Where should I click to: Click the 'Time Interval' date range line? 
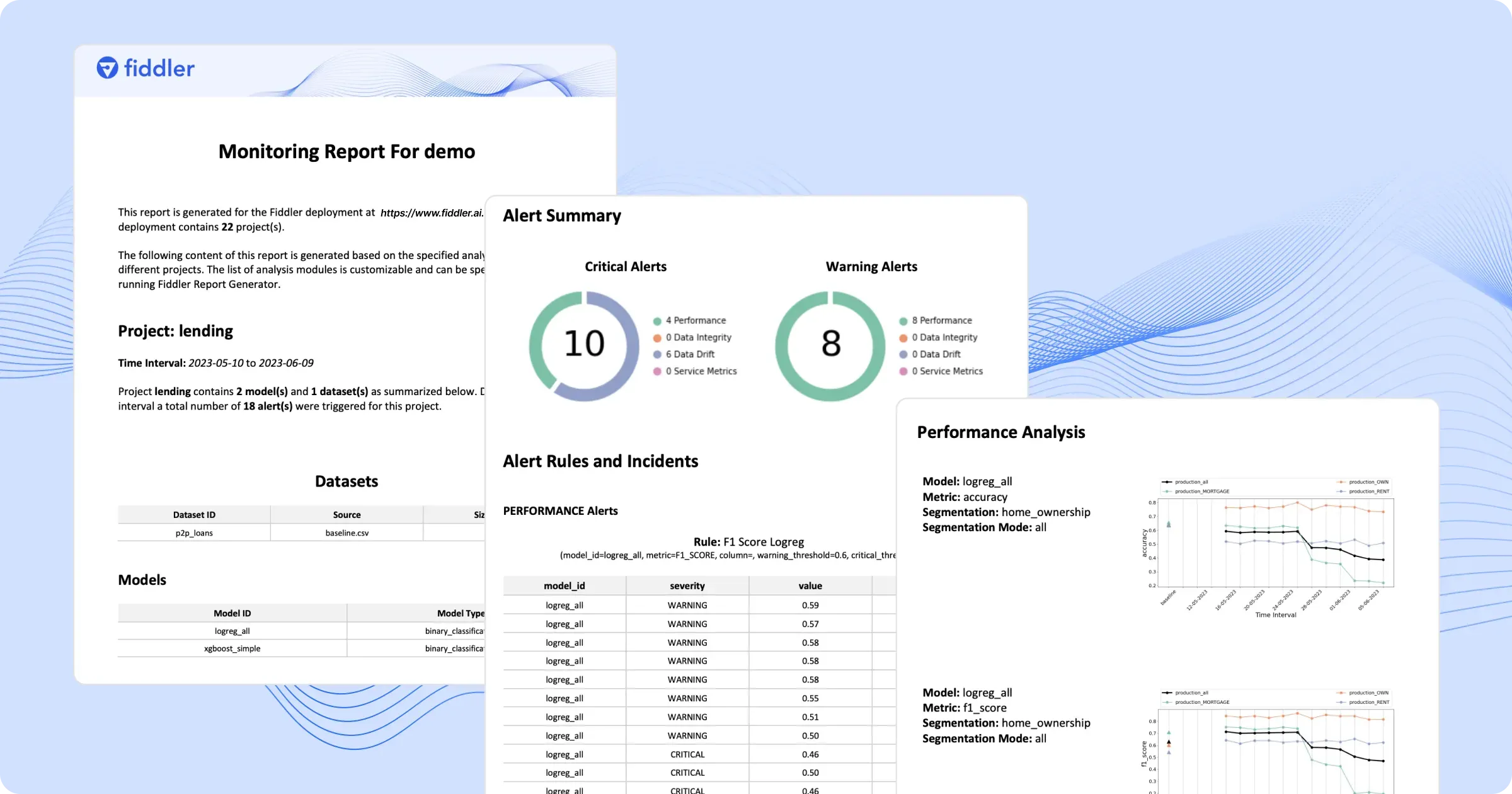coord(215,363)
